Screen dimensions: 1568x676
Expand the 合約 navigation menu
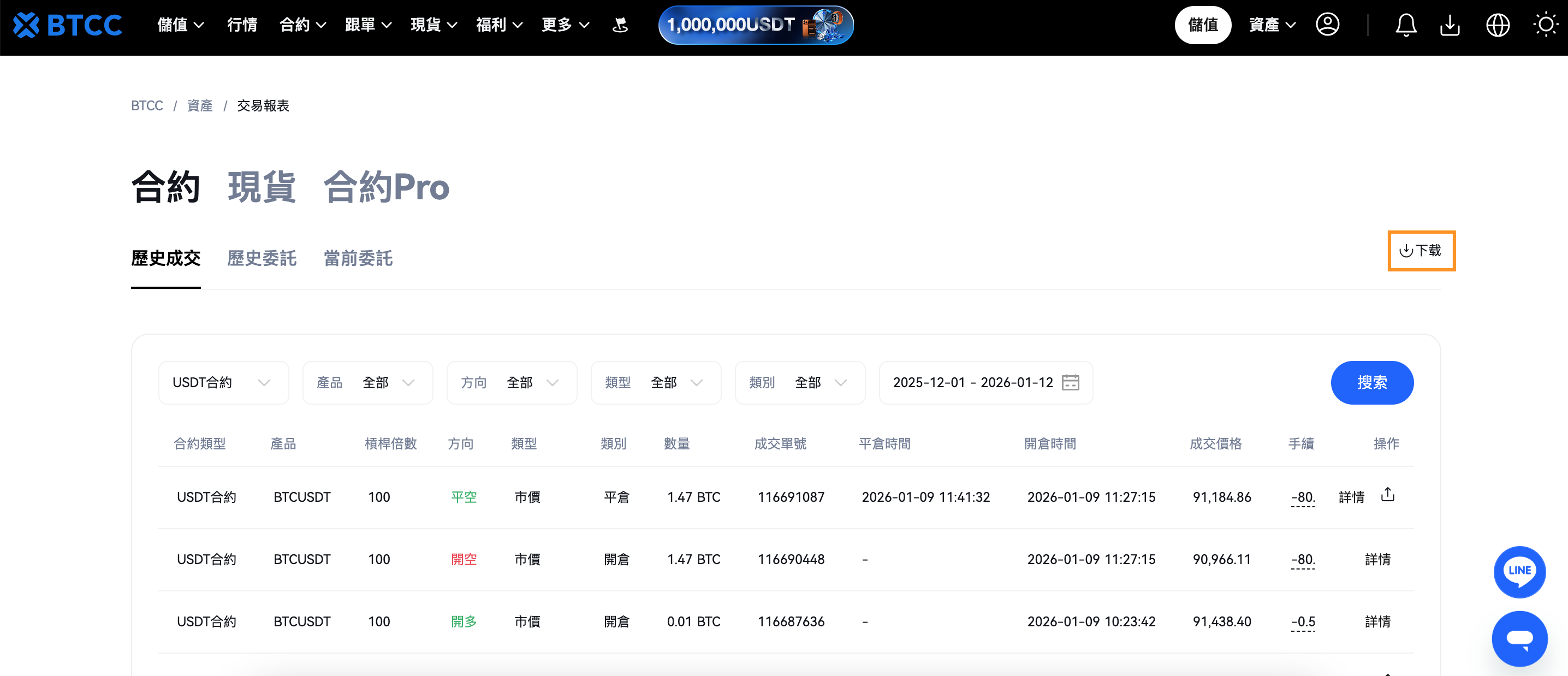pos(302,25)
